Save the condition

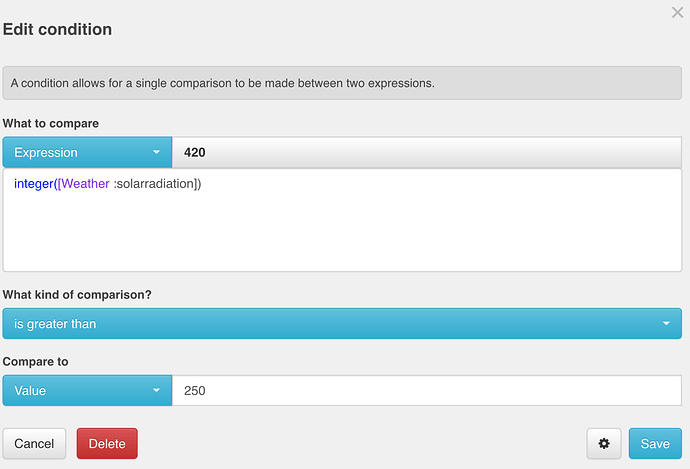click(x=655, y=443)
